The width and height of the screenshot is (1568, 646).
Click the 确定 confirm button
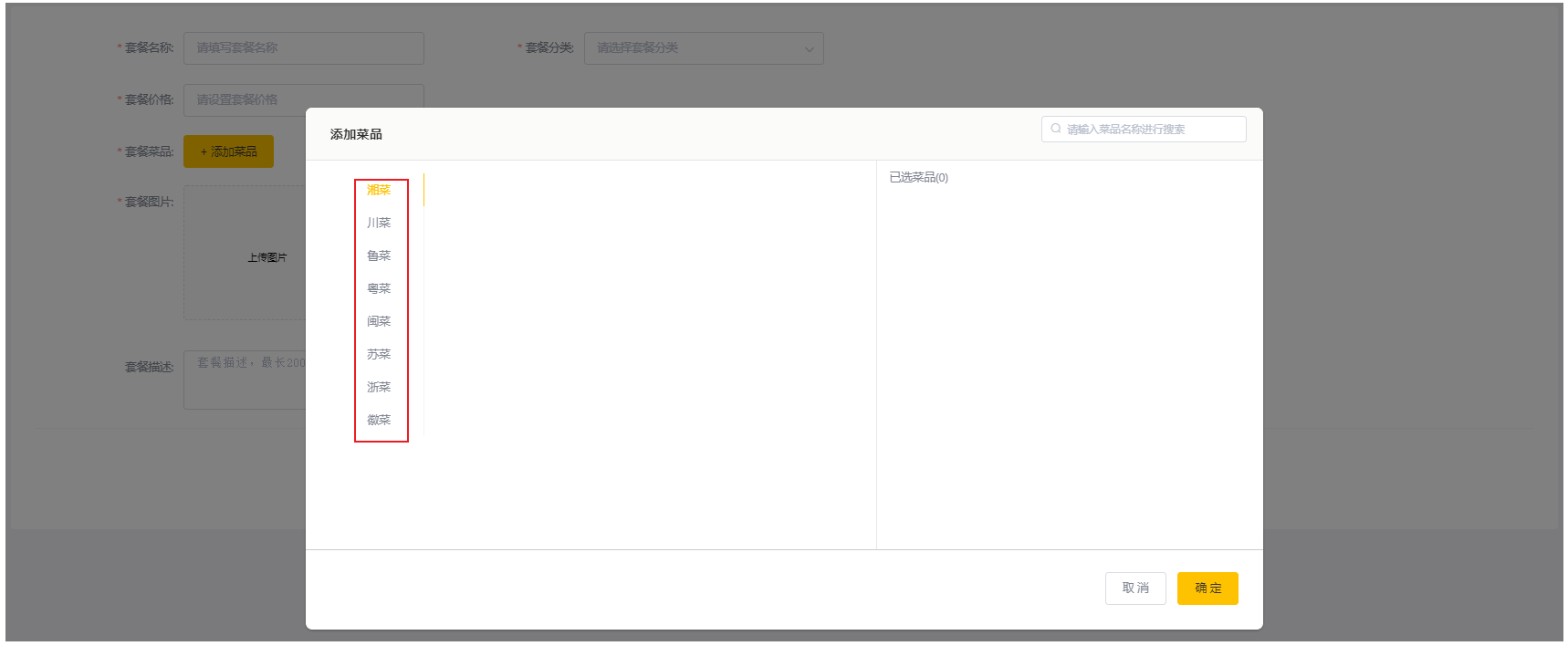point(1207,589)
